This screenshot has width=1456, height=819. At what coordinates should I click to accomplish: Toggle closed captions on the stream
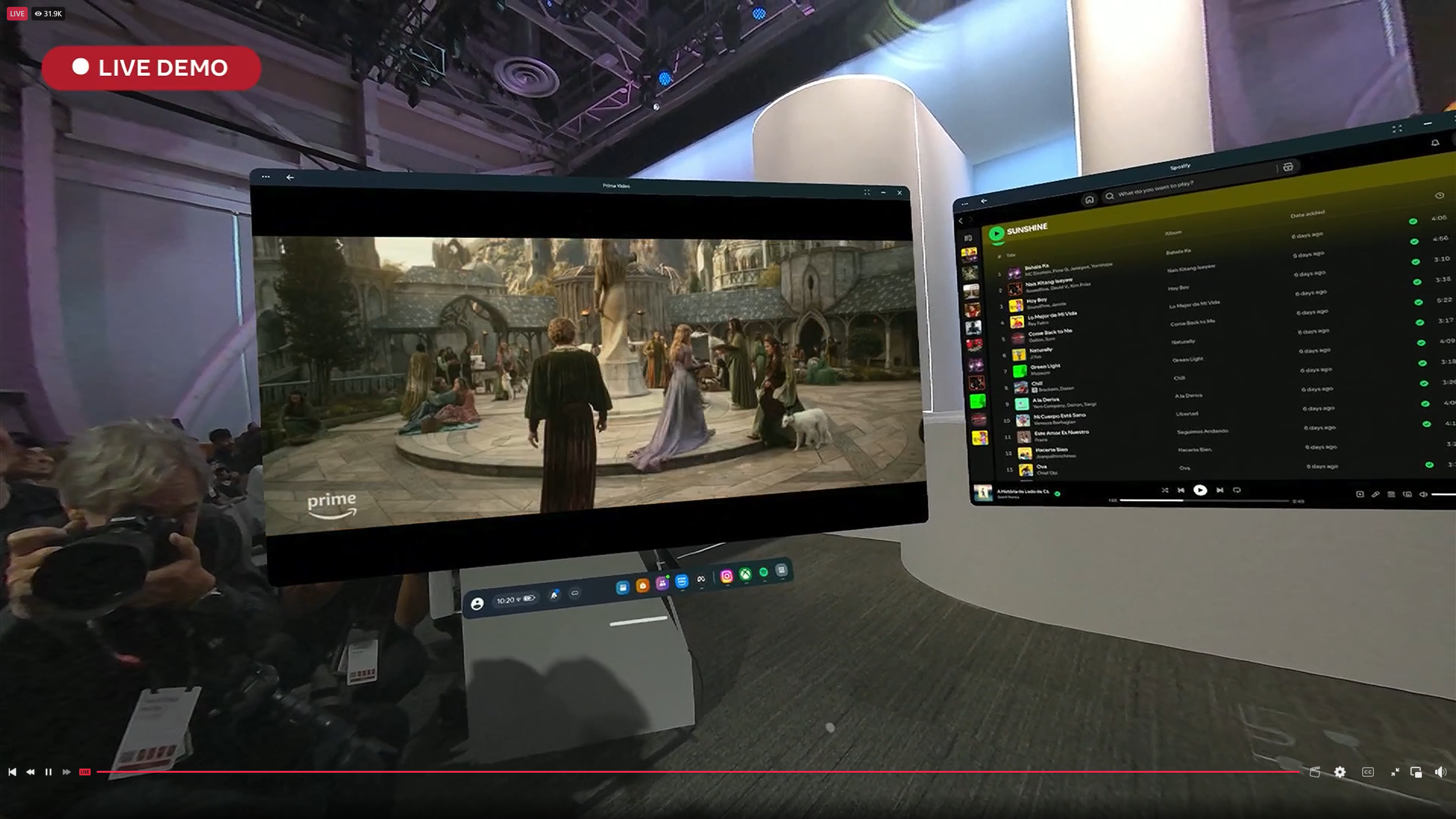click(1368, 772)
